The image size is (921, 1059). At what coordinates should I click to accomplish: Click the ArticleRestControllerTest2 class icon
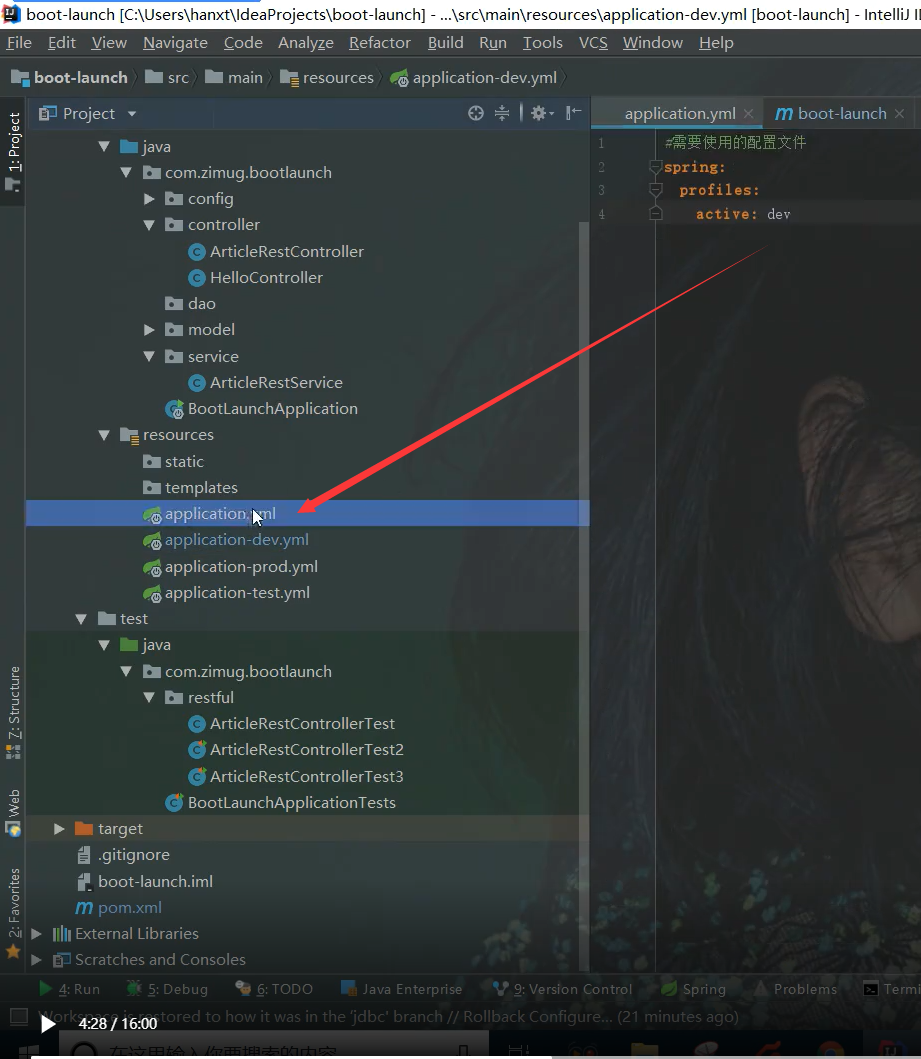point(196,750)
